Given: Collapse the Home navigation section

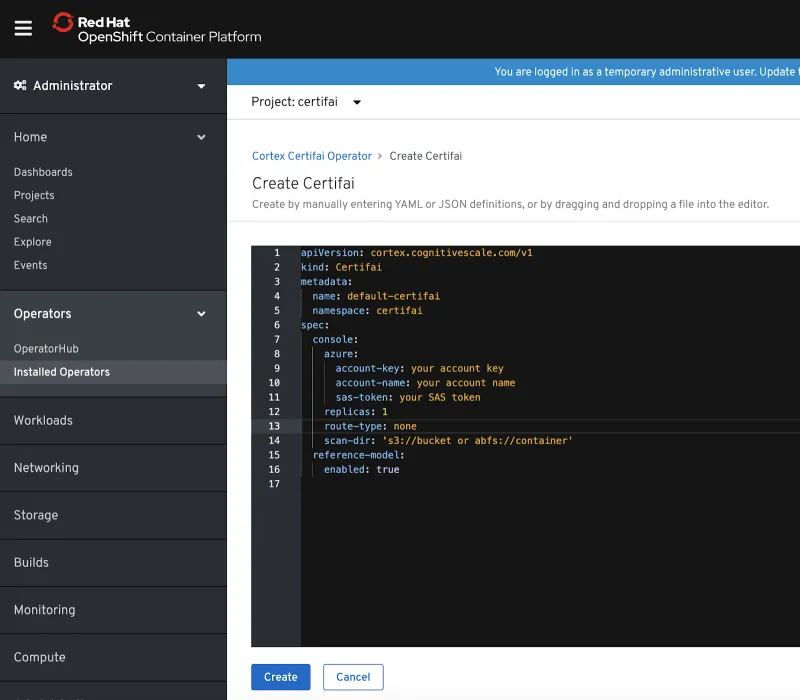Looking at the screenshot, I should (113, 137).
